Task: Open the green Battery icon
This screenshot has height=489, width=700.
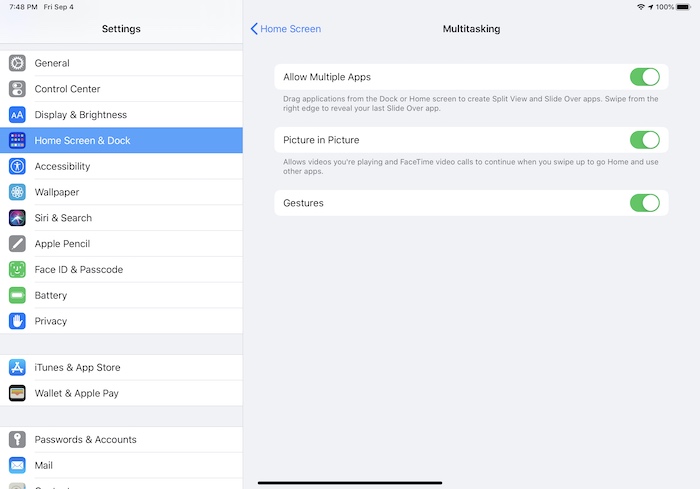Action: 17,295
